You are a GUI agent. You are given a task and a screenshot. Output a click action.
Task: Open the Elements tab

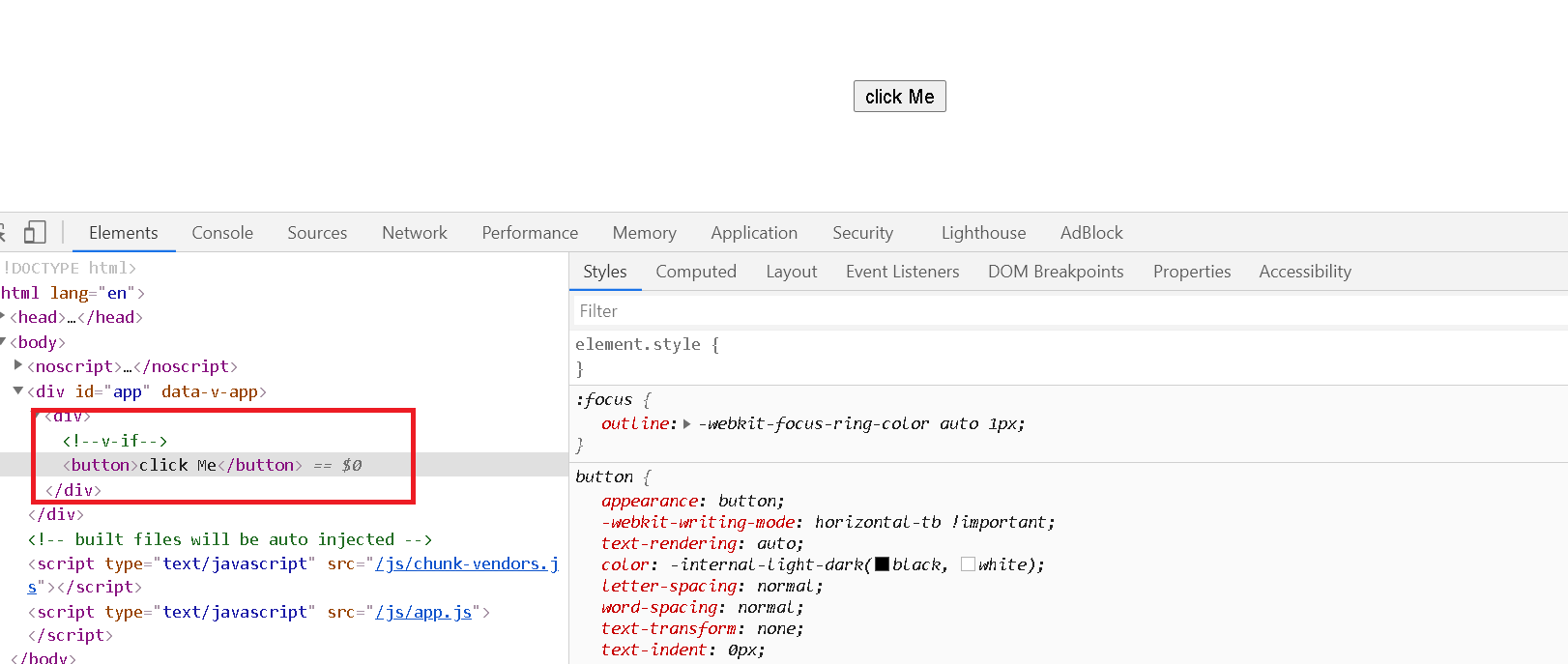click(x=124, y=233)
